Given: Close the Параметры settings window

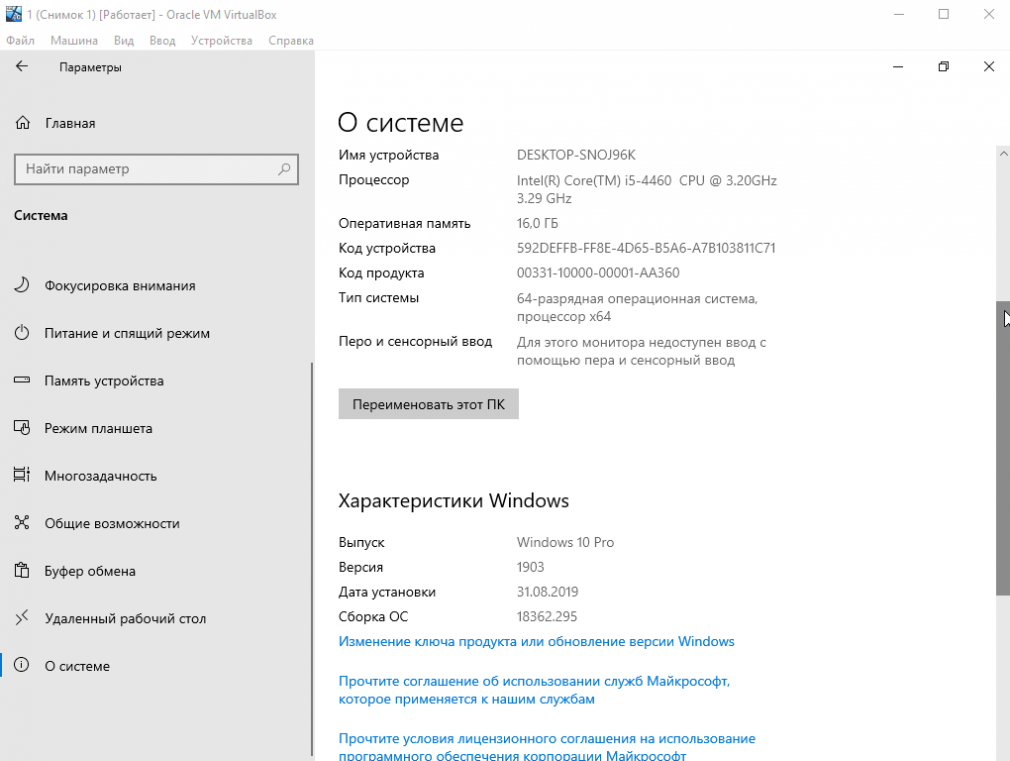Looking at the screenshot, I should (989, 66).
